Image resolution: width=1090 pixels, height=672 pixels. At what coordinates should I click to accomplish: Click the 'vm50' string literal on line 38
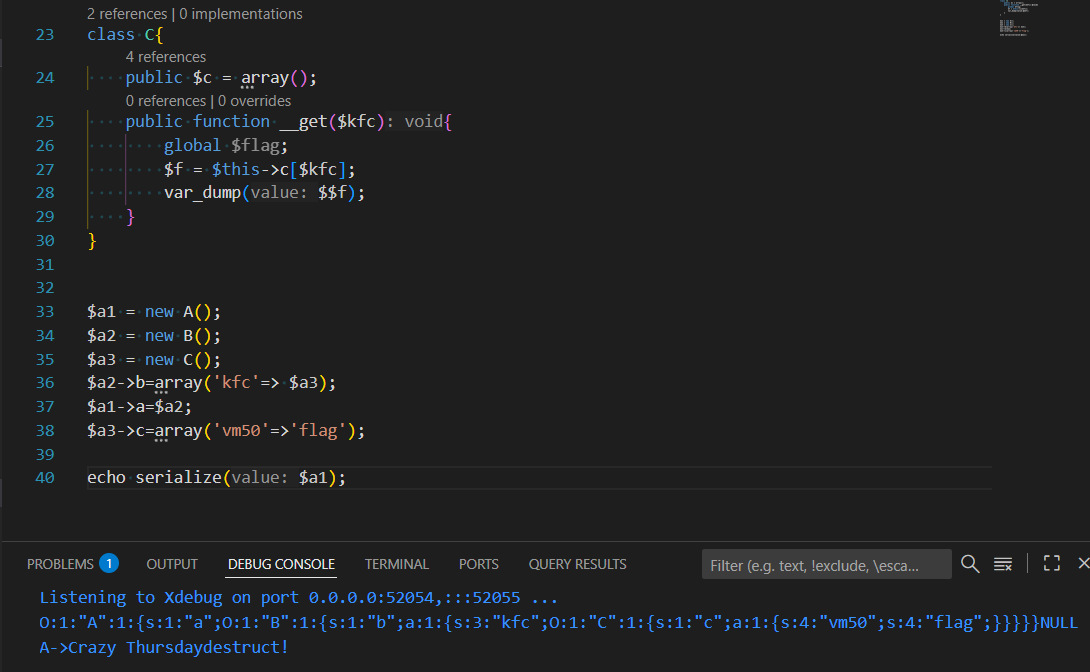click(241, 431)
